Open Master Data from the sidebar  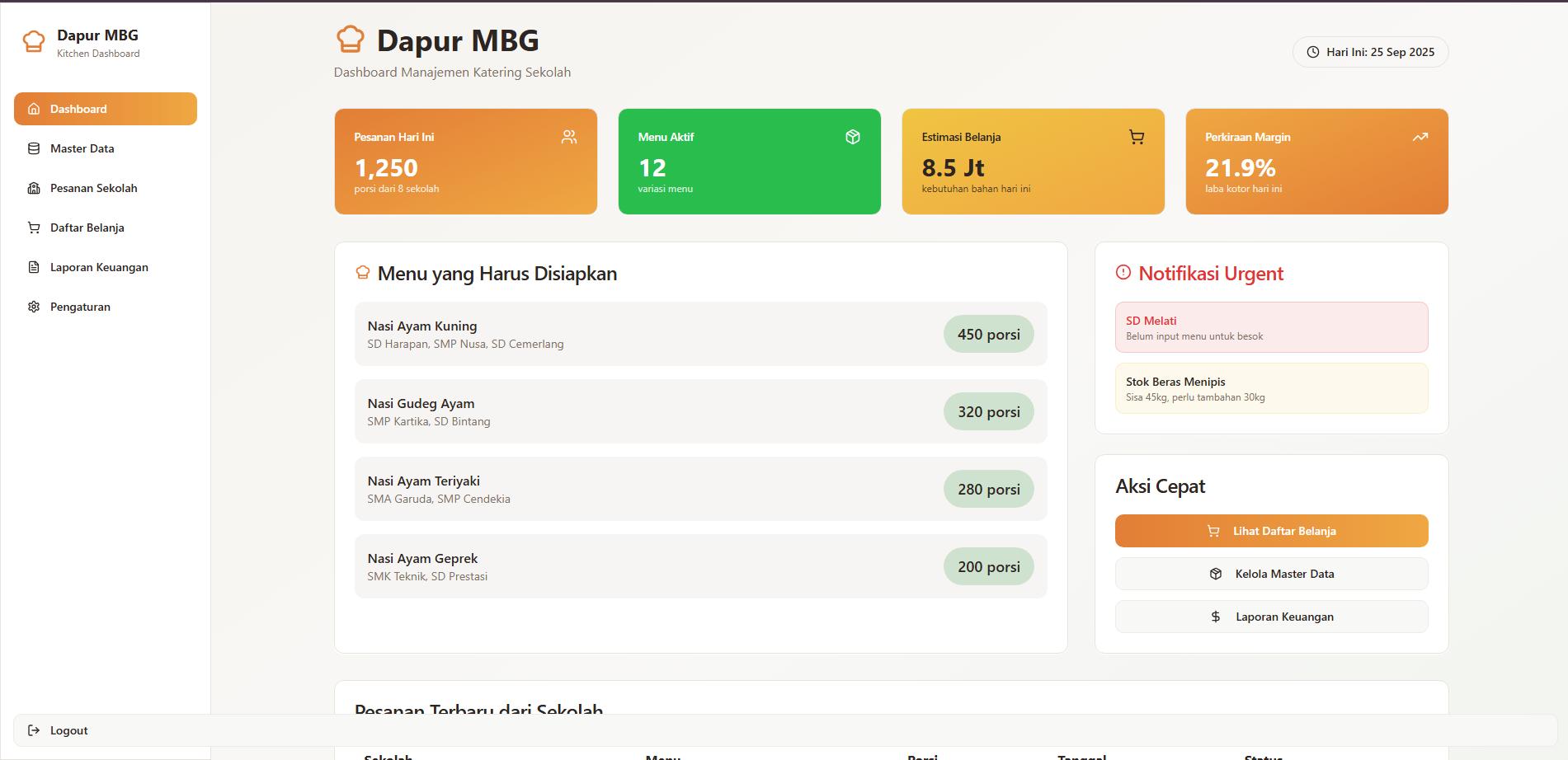(x=82, y=148)
